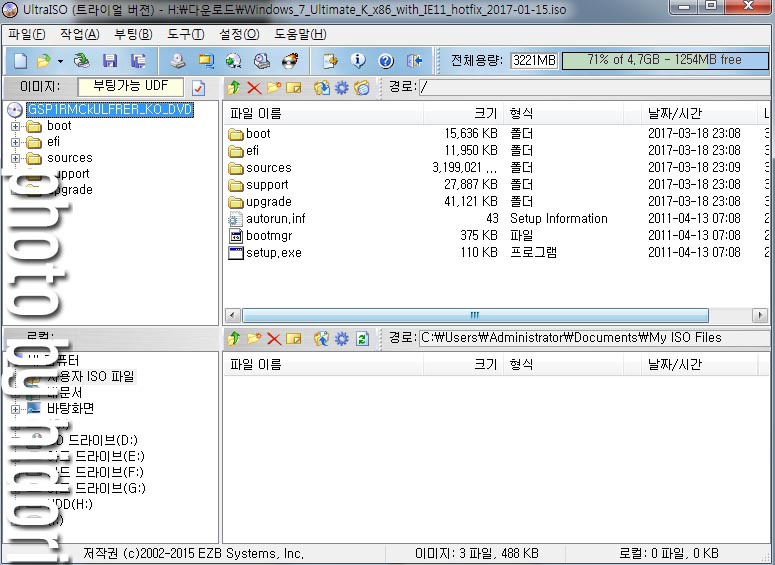The height and width of the screenshot is (565, 775).
Task: Sort image list by 날짜/시간 column header
Action: point(699,114)
